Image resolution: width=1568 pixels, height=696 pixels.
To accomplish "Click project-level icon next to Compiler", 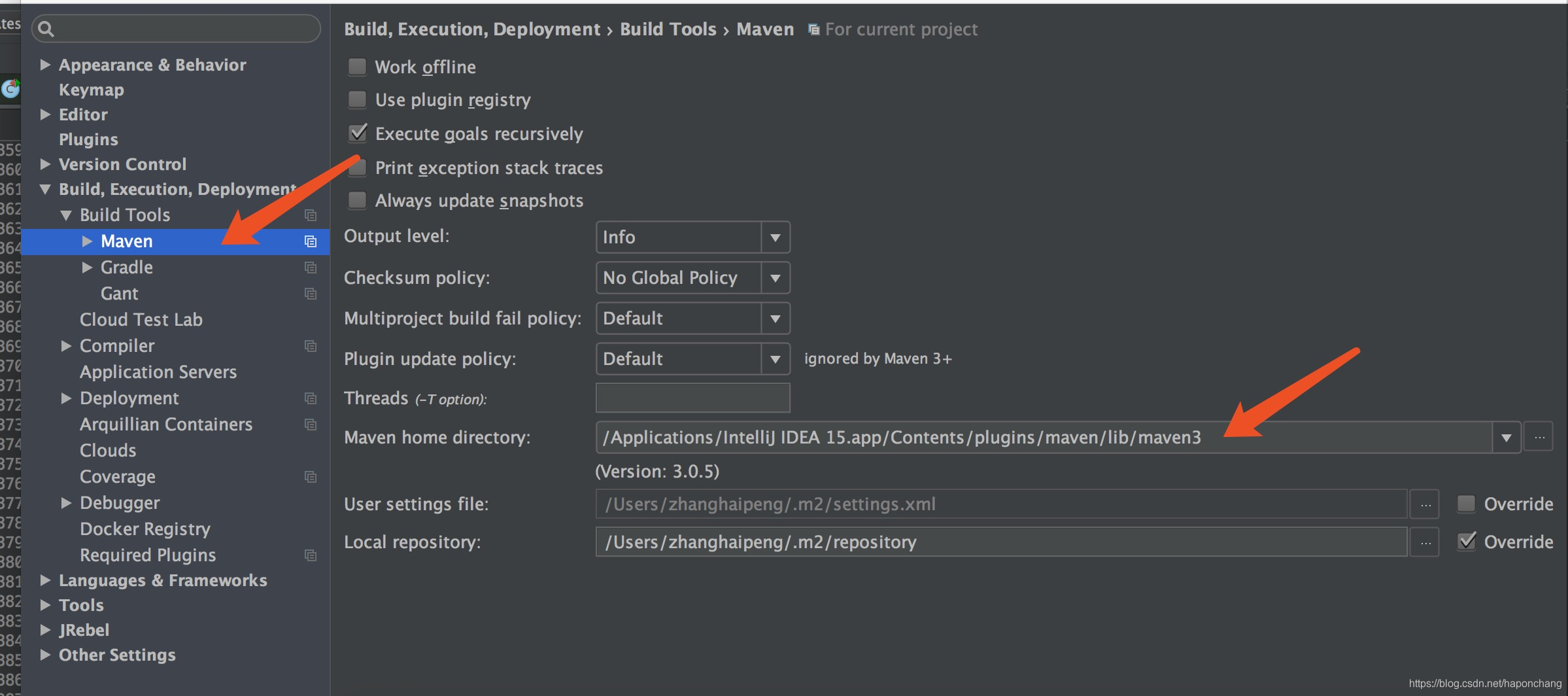I will tap(311, 346).
